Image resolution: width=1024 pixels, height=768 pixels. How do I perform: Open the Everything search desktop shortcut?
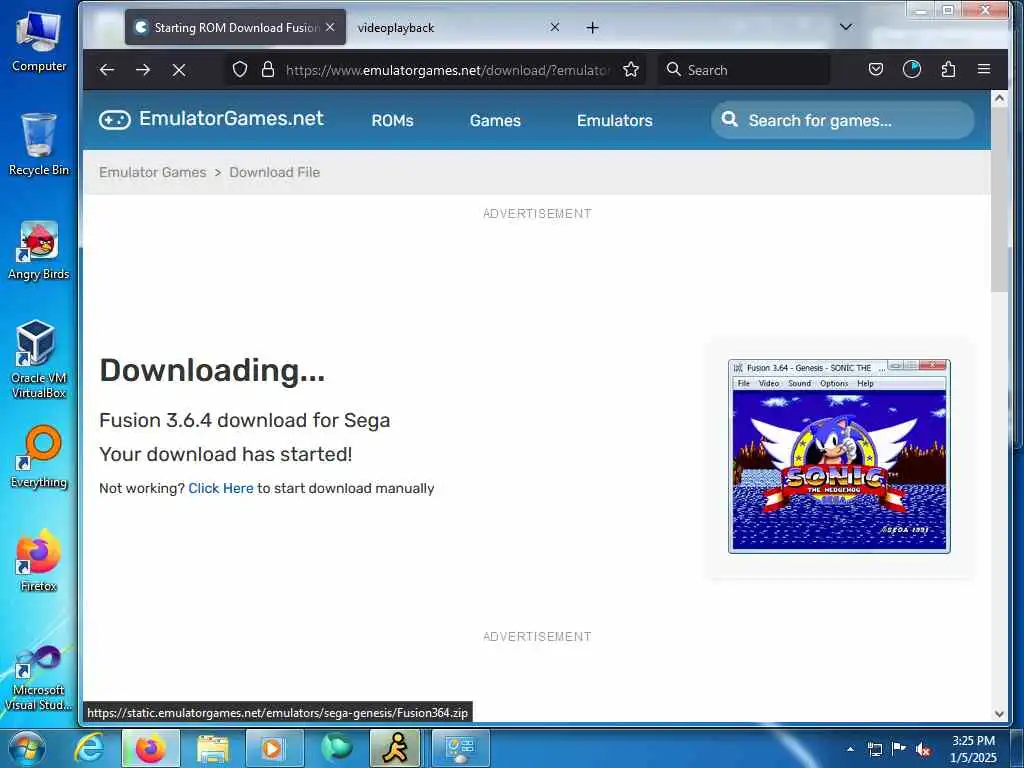click(39, 457)
